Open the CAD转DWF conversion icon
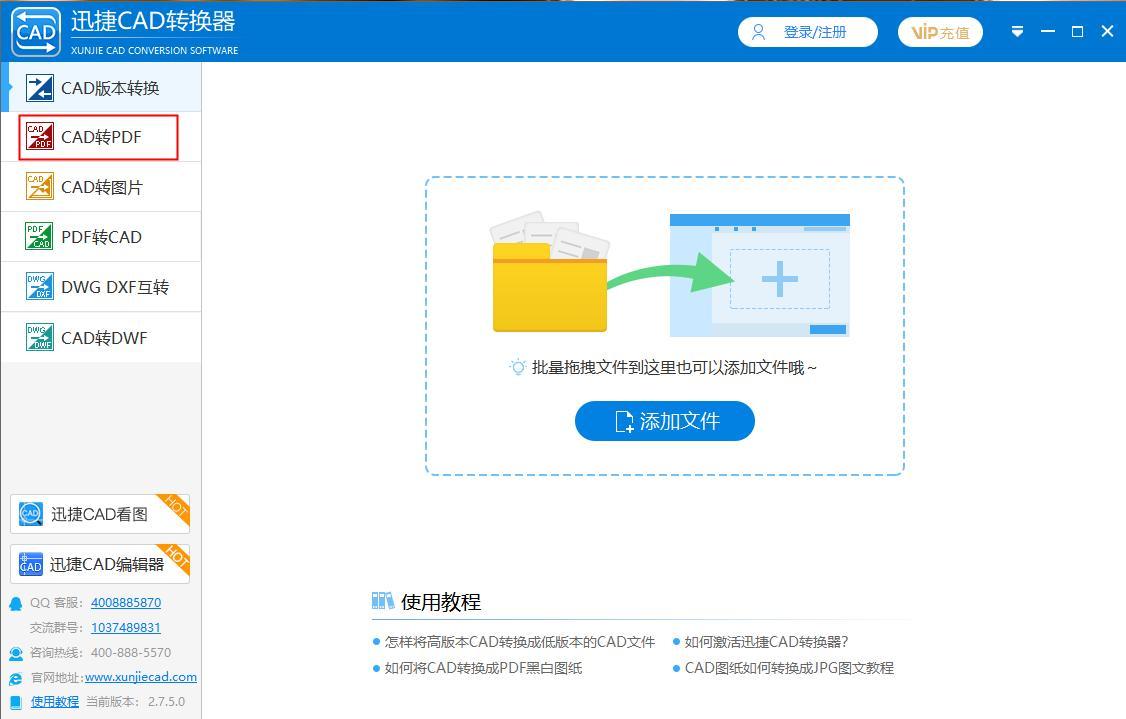 [40, 337]
